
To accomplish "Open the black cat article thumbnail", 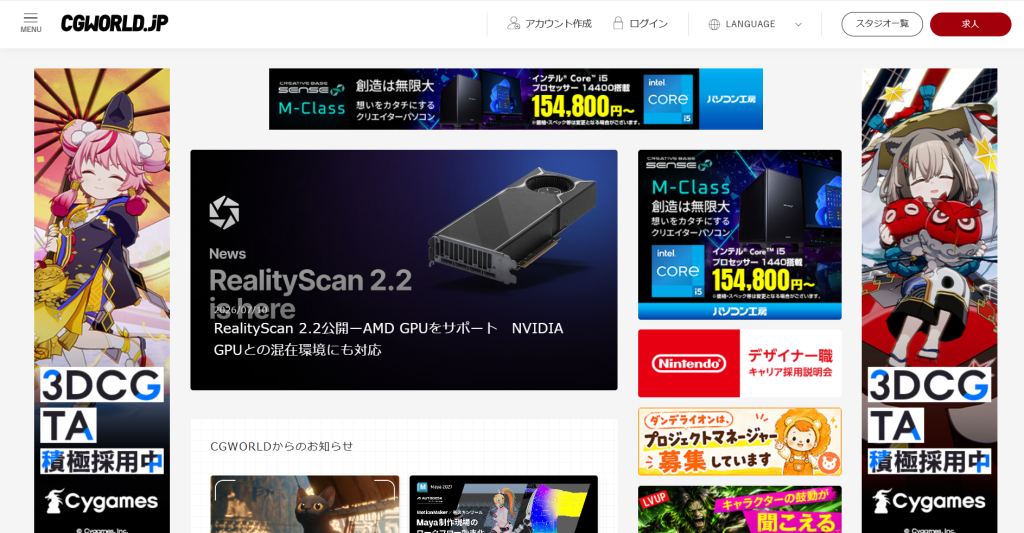I will tap(305, 504).
